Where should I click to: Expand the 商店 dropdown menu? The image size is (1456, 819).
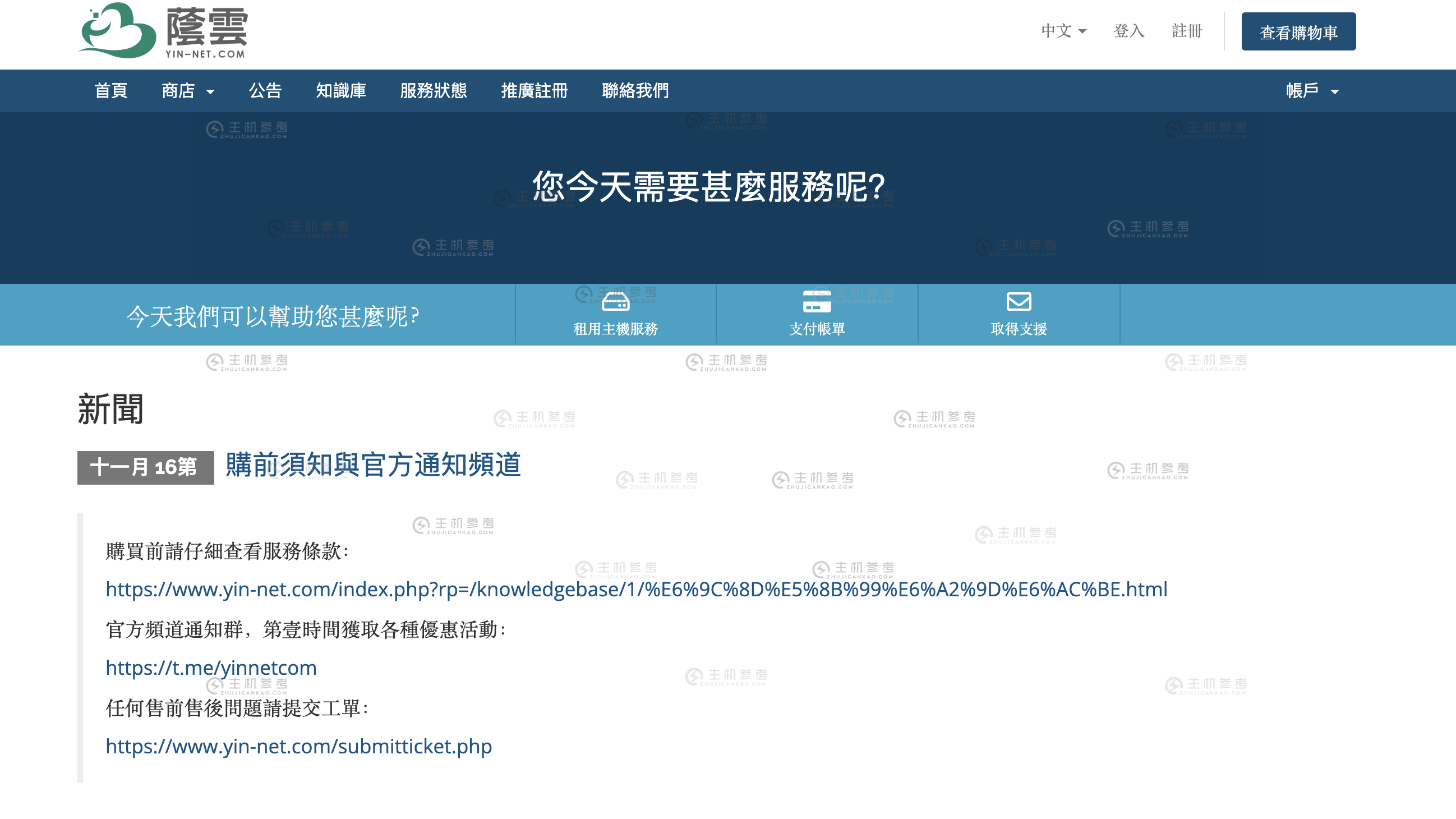click(x=188, y=91)
